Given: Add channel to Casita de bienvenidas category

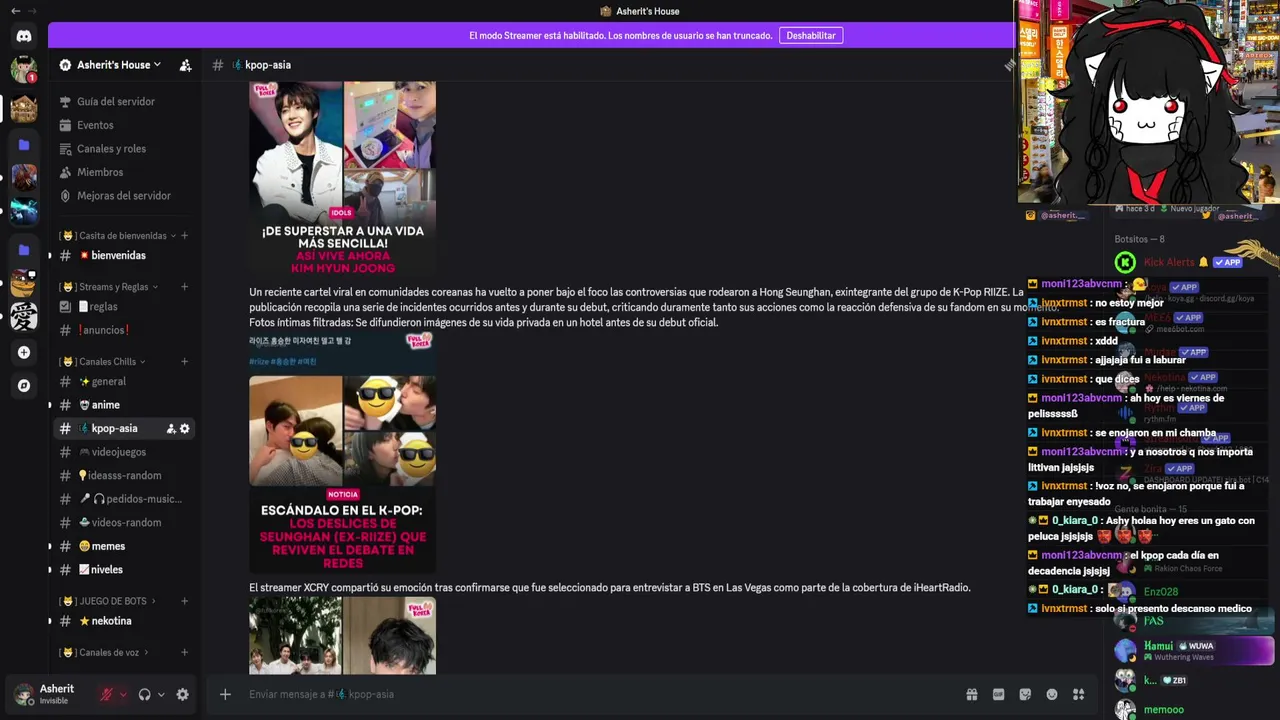Looking at the screenshot, I should [x=185, y=236].
